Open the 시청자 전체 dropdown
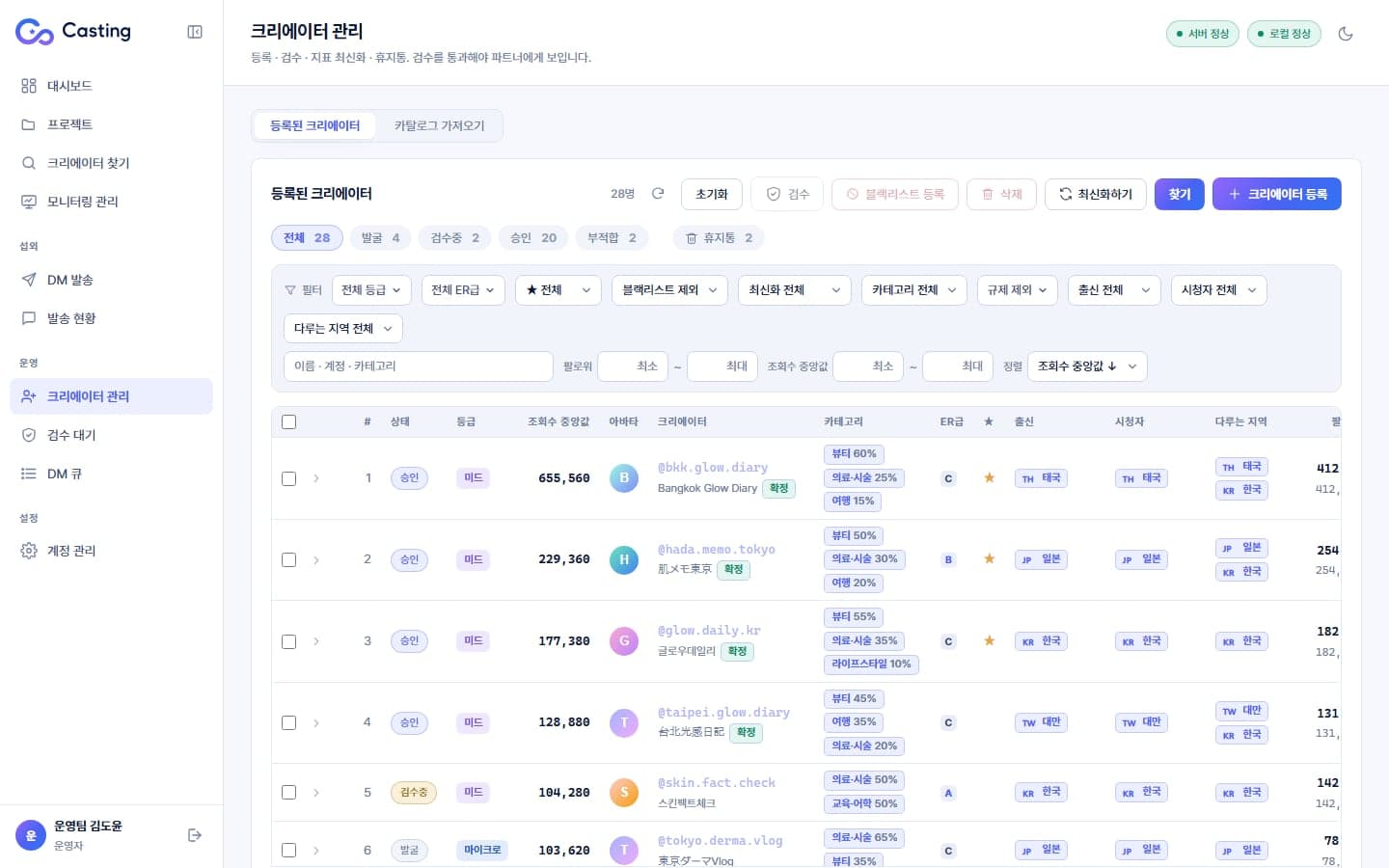The width and height of the screenshot is (1389, 868). point(1219,290)
